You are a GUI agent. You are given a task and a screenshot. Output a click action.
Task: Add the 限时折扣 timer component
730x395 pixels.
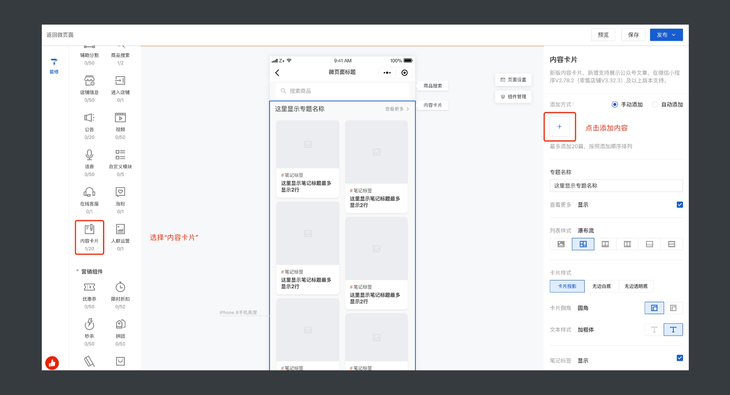click(120, 287)
